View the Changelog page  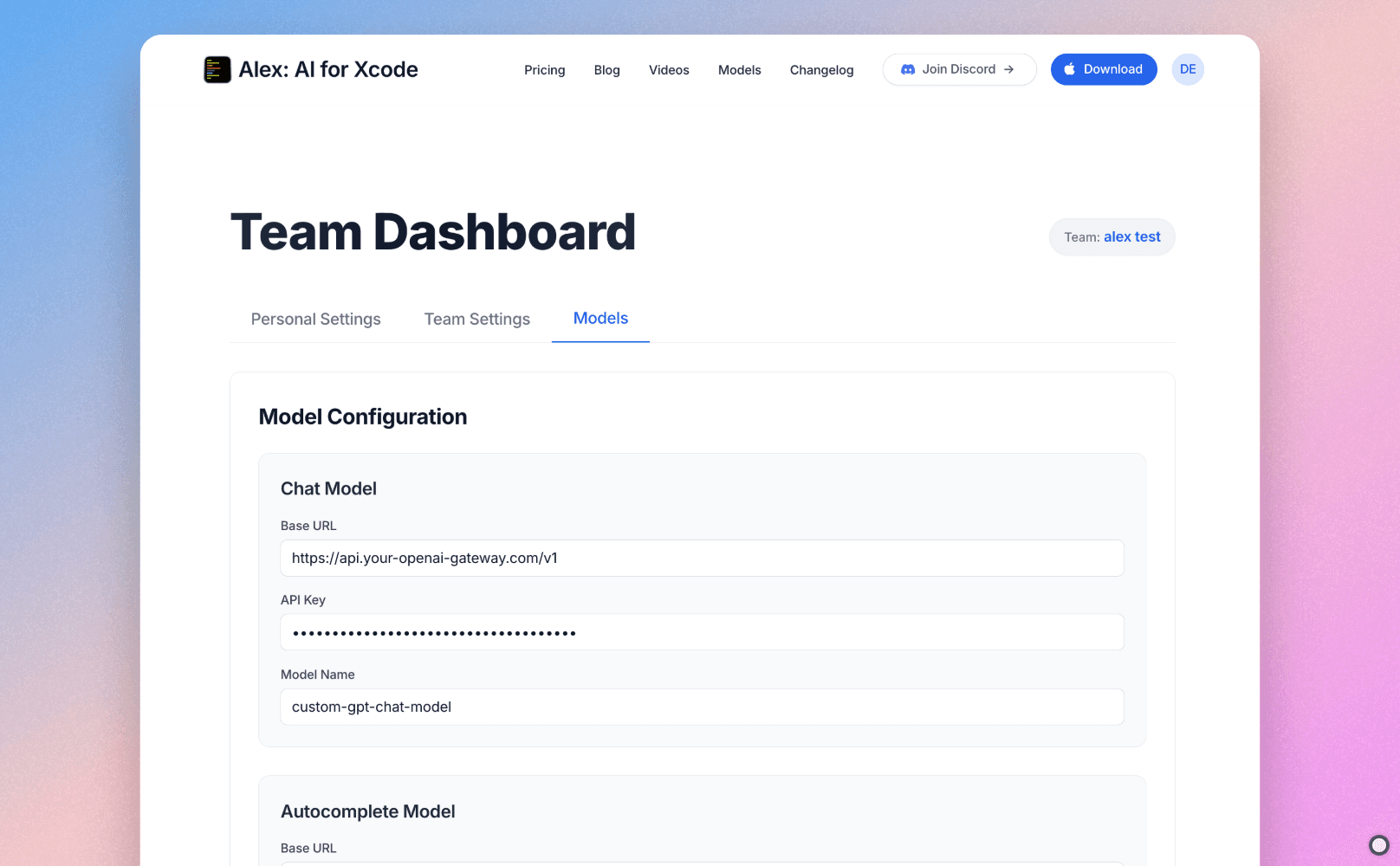click(821, 70)
